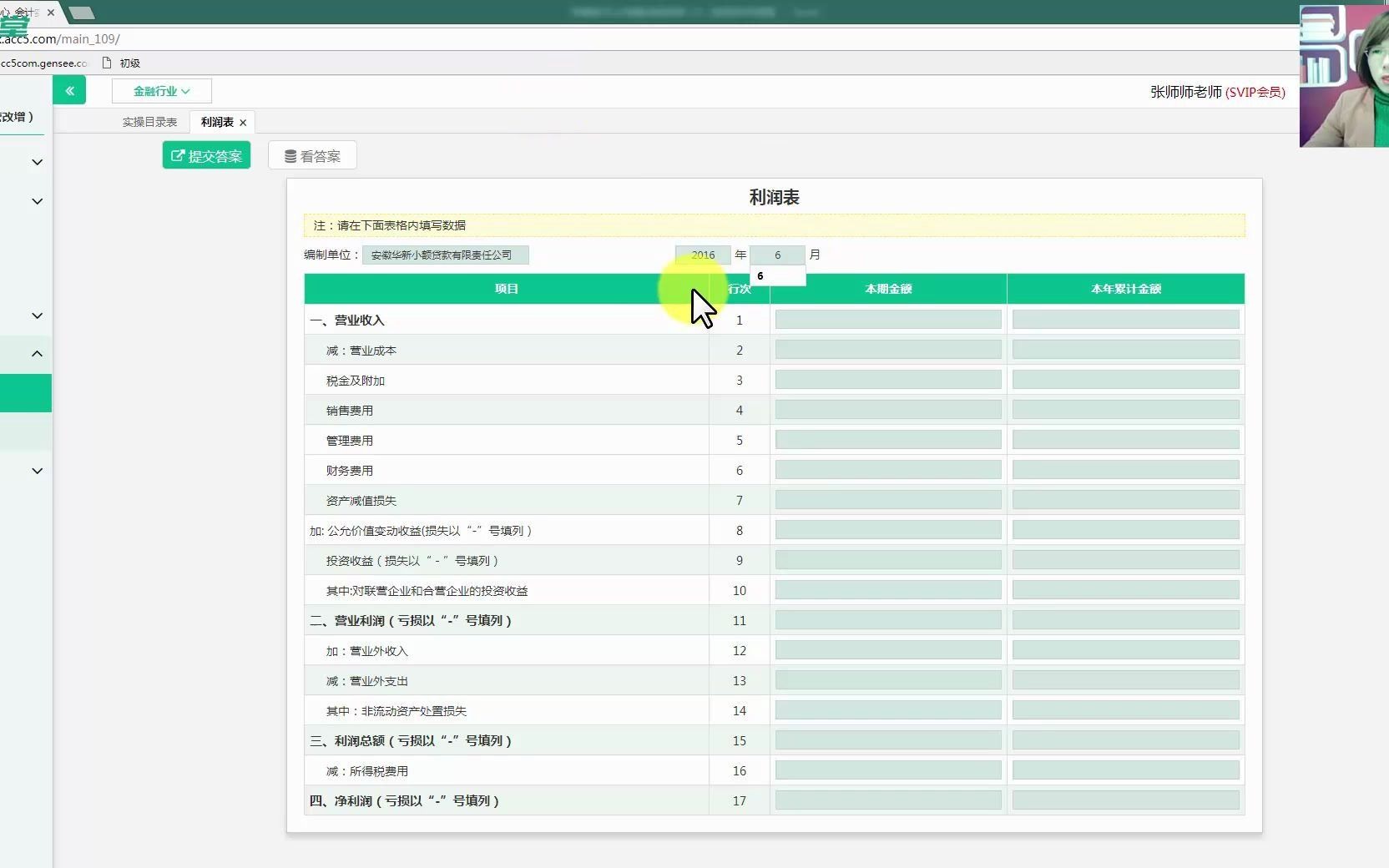Click the 营业收入 amount input field
1389x868 pixels.
pyautogui.click(x=887, y=320)
